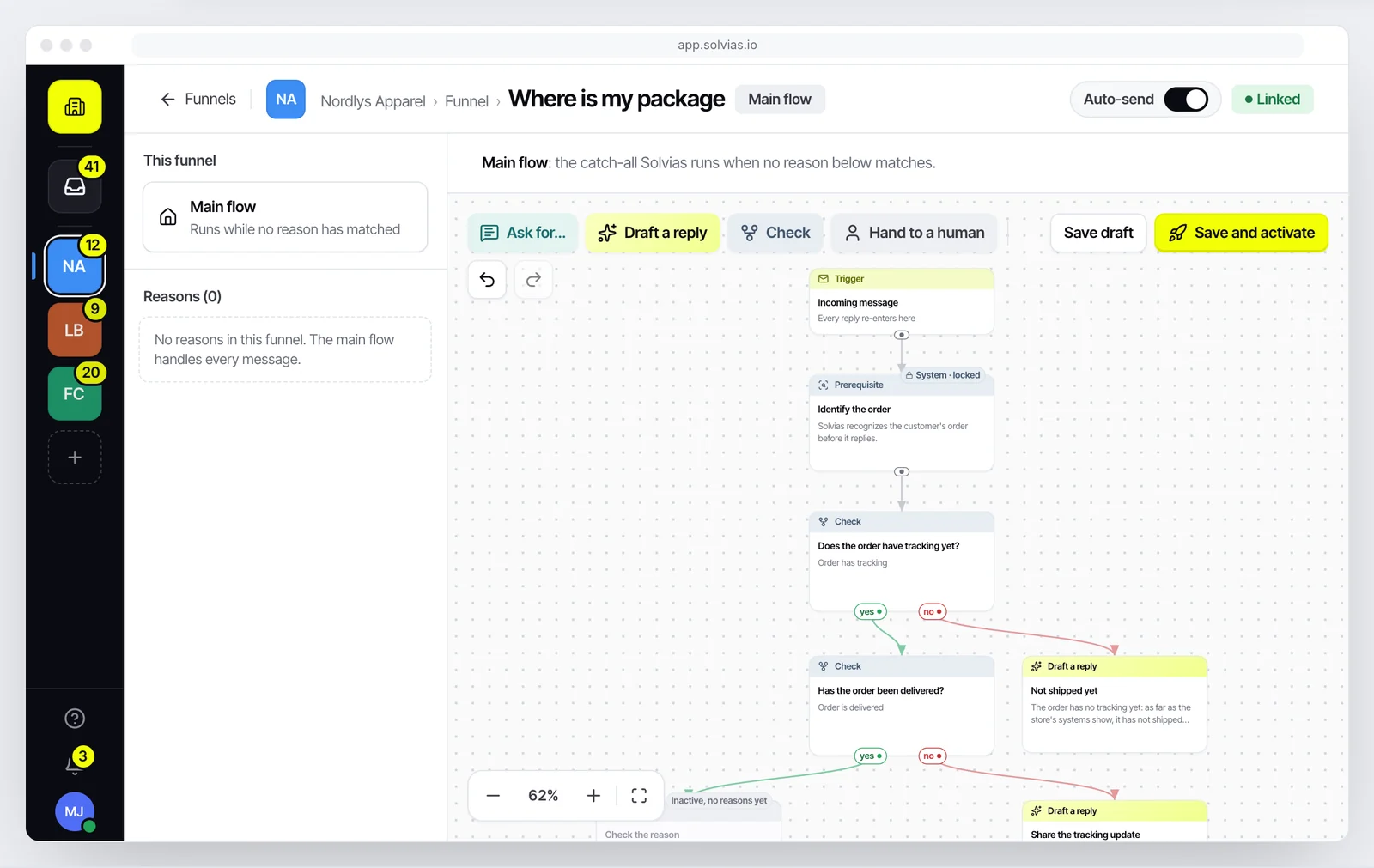Screen dimensions: 1374x868
Task: Select Main flow in This funnel list
Action: (285, 217)
